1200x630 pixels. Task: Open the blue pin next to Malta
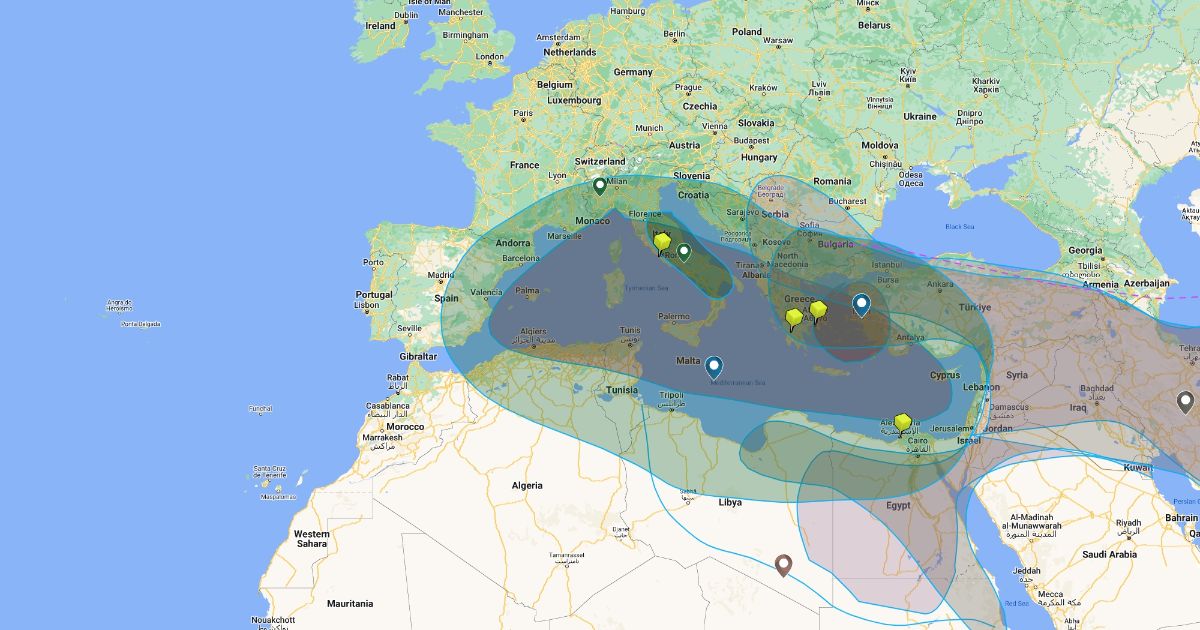(714, 368)
